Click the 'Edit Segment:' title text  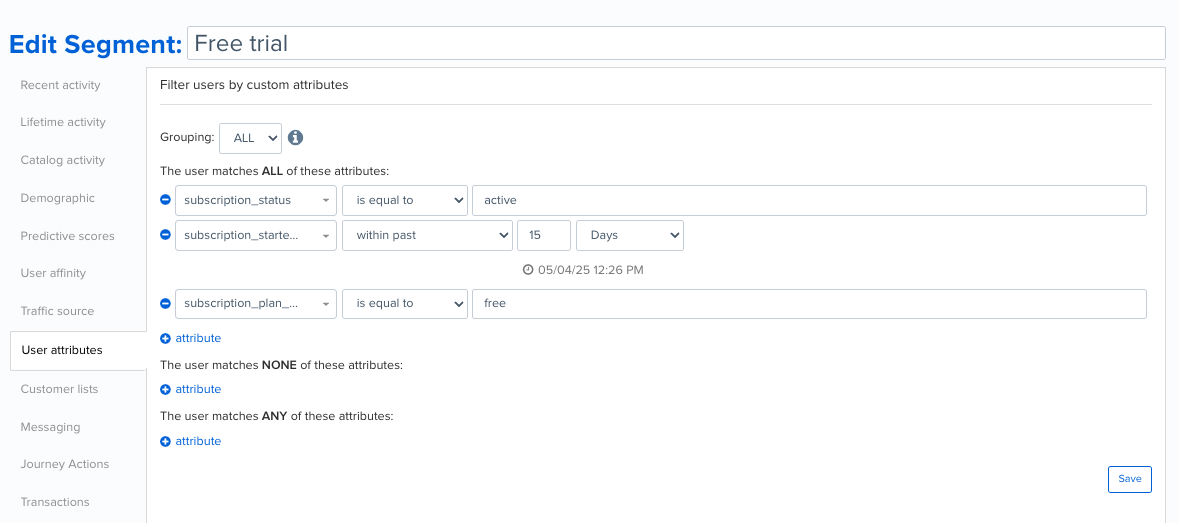[95, 44]
